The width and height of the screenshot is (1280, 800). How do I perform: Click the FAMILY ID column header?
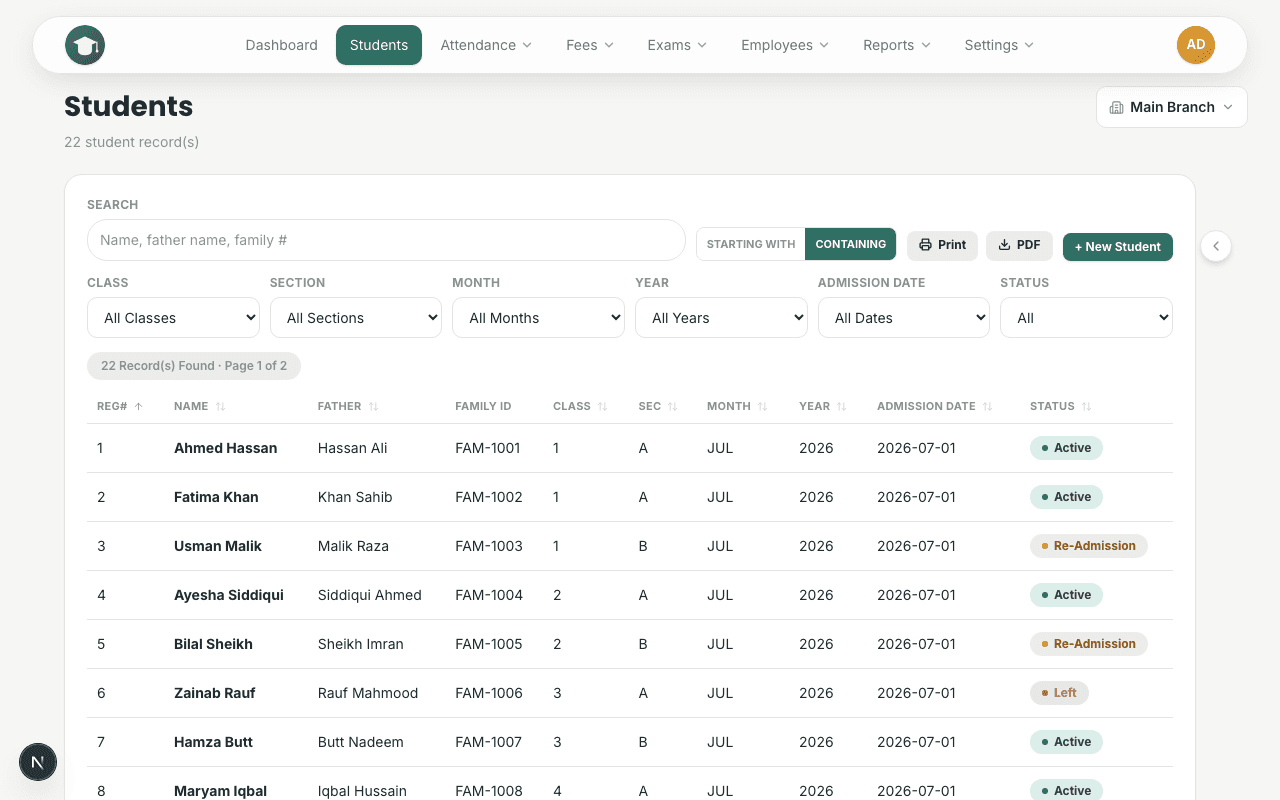pyautogui.click(x=483, y=406)
